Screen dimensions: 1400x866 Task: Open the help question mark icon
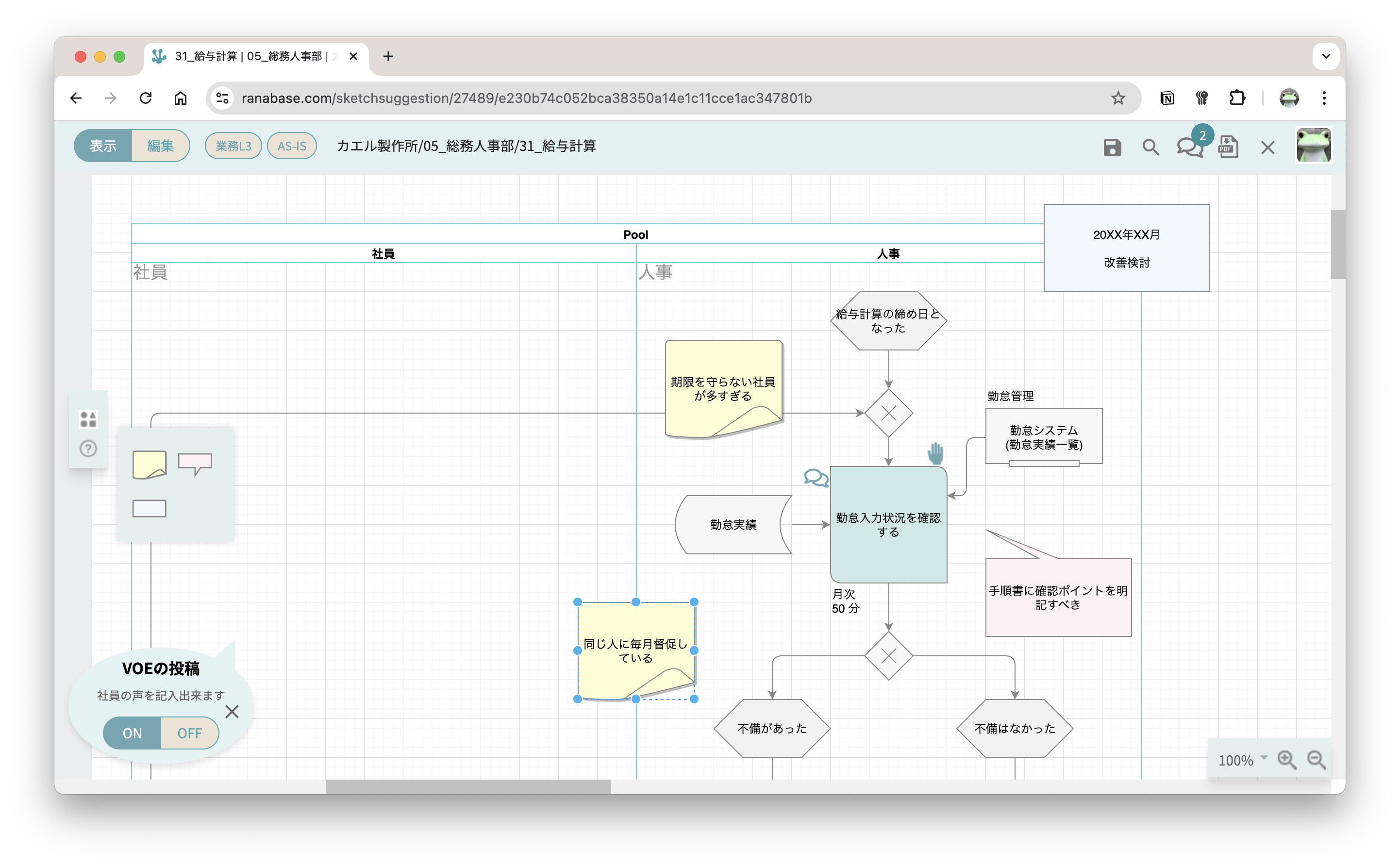click(88, 449)
